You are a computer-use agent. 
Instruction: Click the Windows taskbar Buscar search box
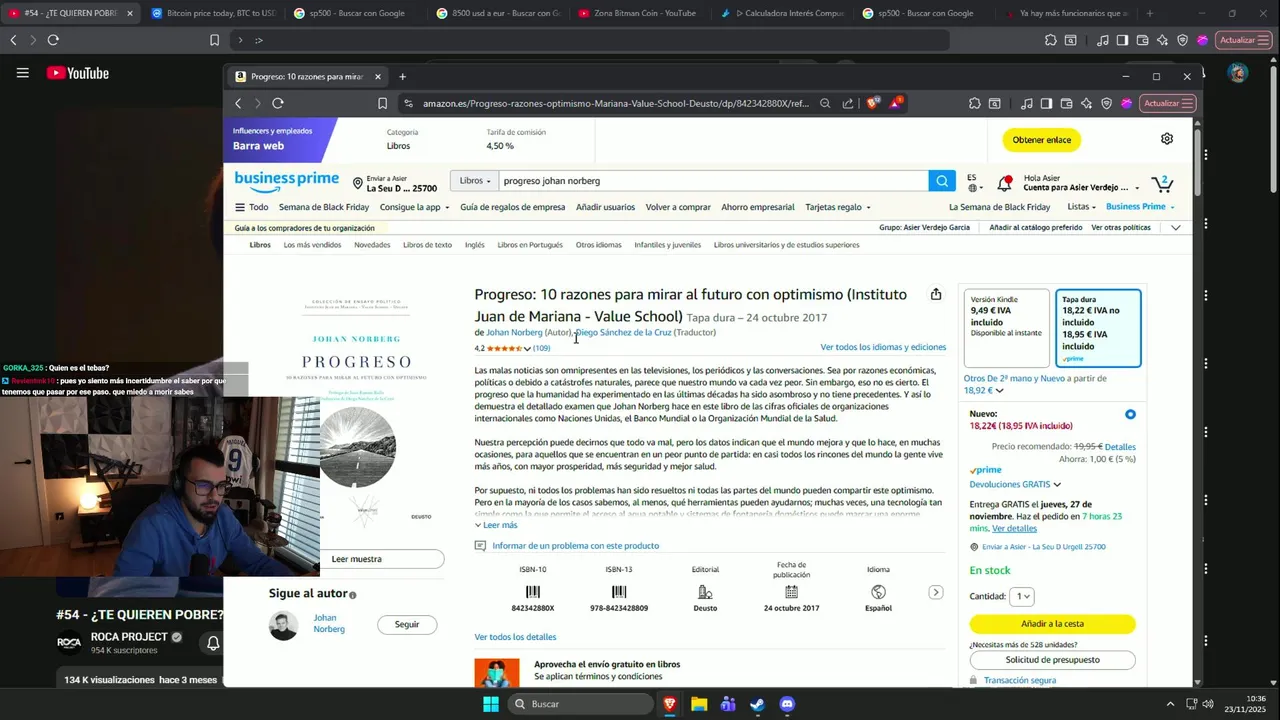(581, 704)
